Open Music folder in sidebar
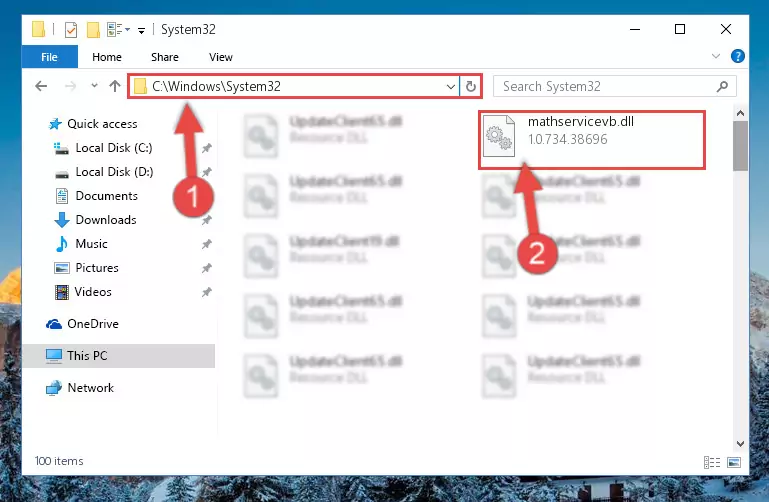This screenshot has height=502, width=769. [x=91, y=244]
